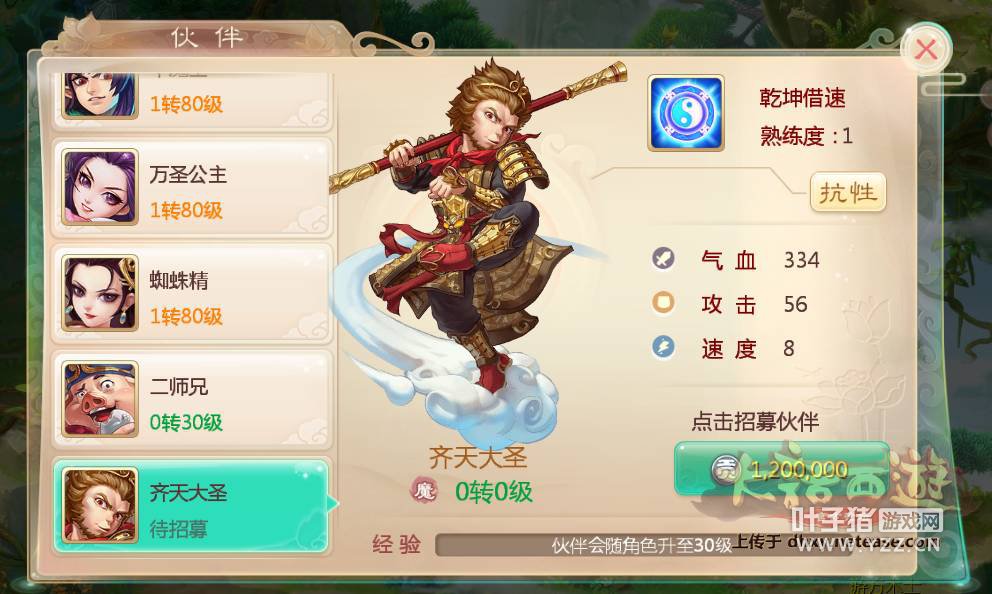Image resolution: width=992 pixels, height=594 pixels.
Task: Open the 乾坤借速 yin-yang skill icon
Action: [686, 113]
